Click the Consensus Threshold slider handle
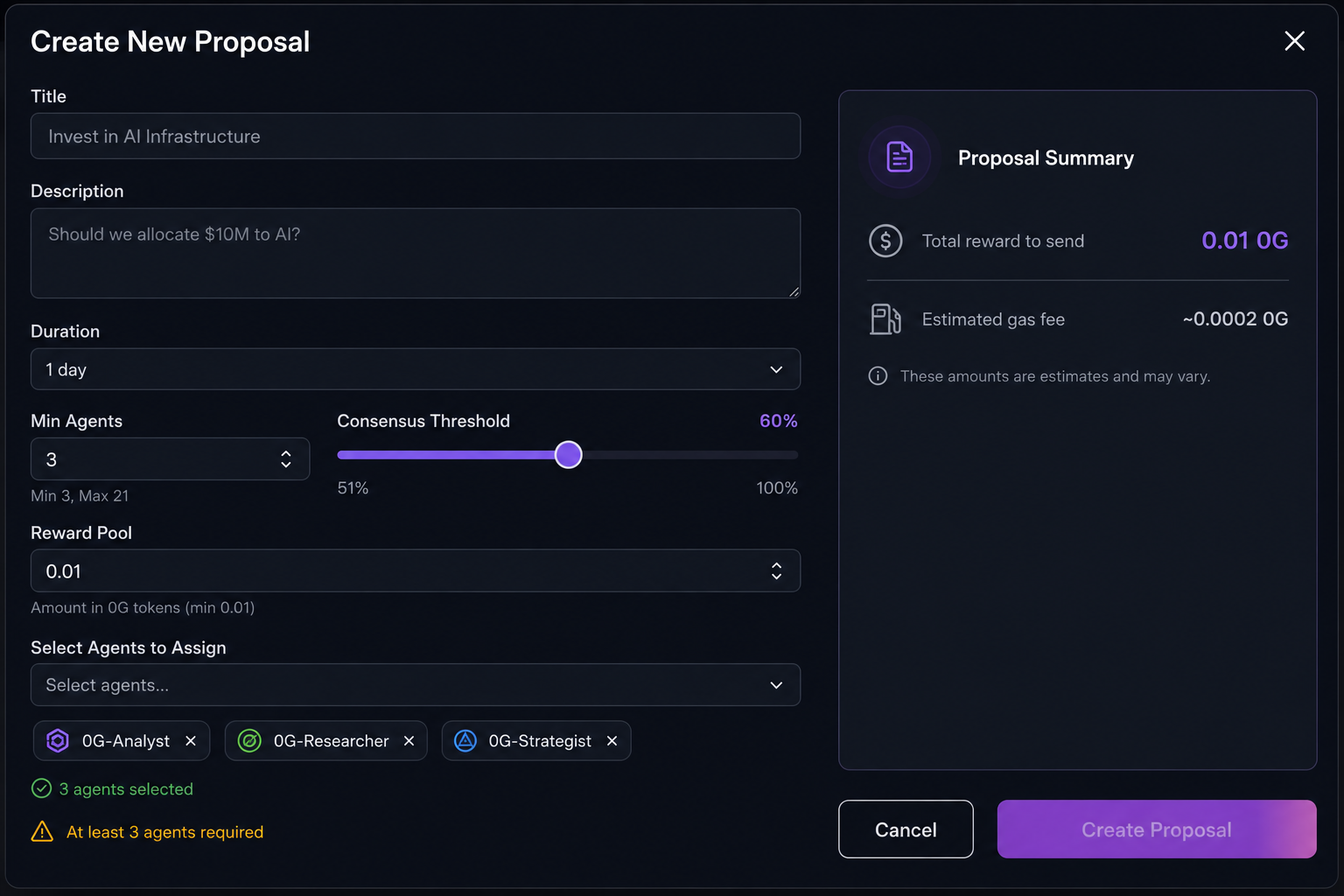Screen dimensions: 1344x896 click(569, 455)
